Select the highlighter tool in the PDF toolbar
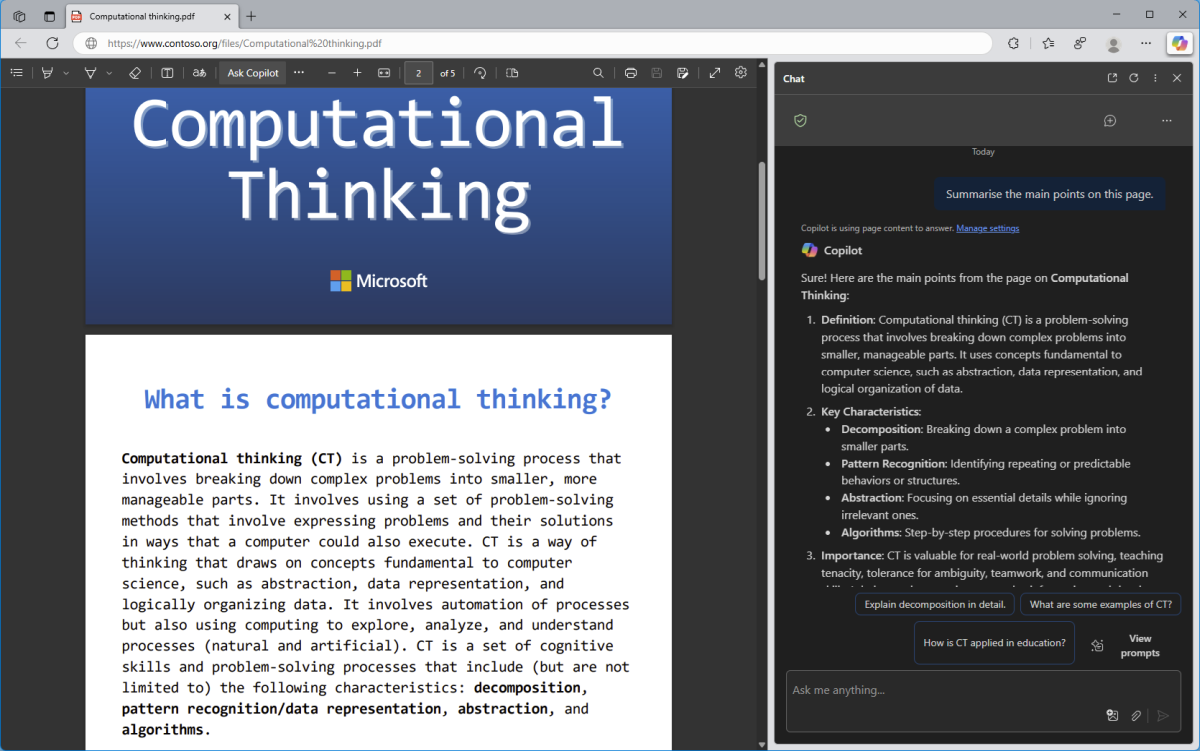The image size is (1200, 751). click(89, 73)
